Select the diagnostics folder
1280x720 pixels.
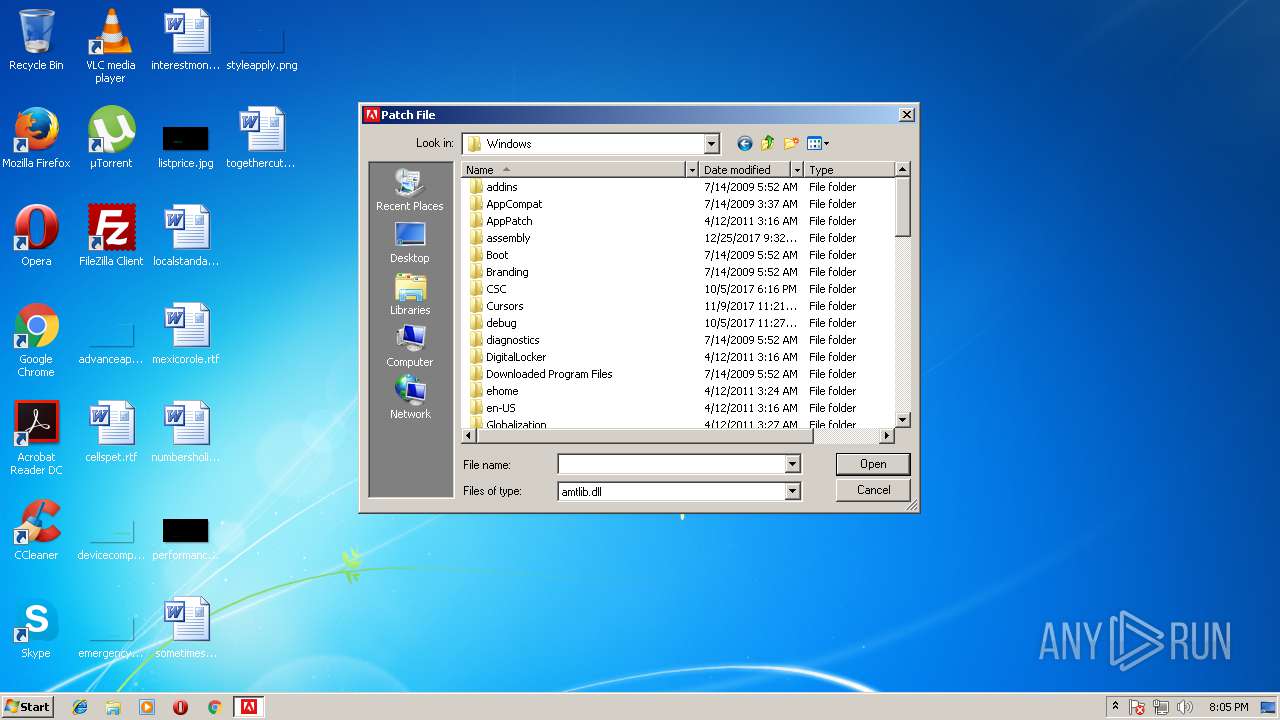[512, 340]
